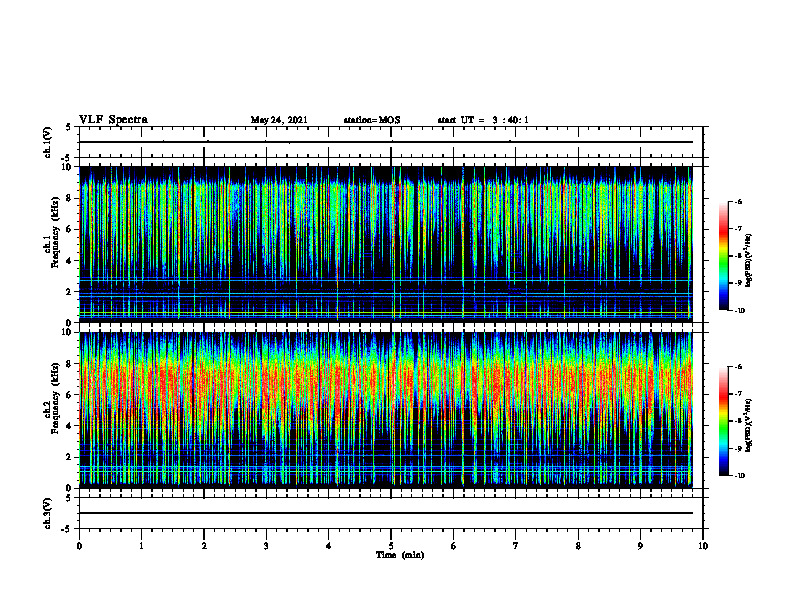Click the ch.1 "Frequency (kHz)" axis label
Image resolution: width=792 pixels, height=612 pixels.
[55, 233]
